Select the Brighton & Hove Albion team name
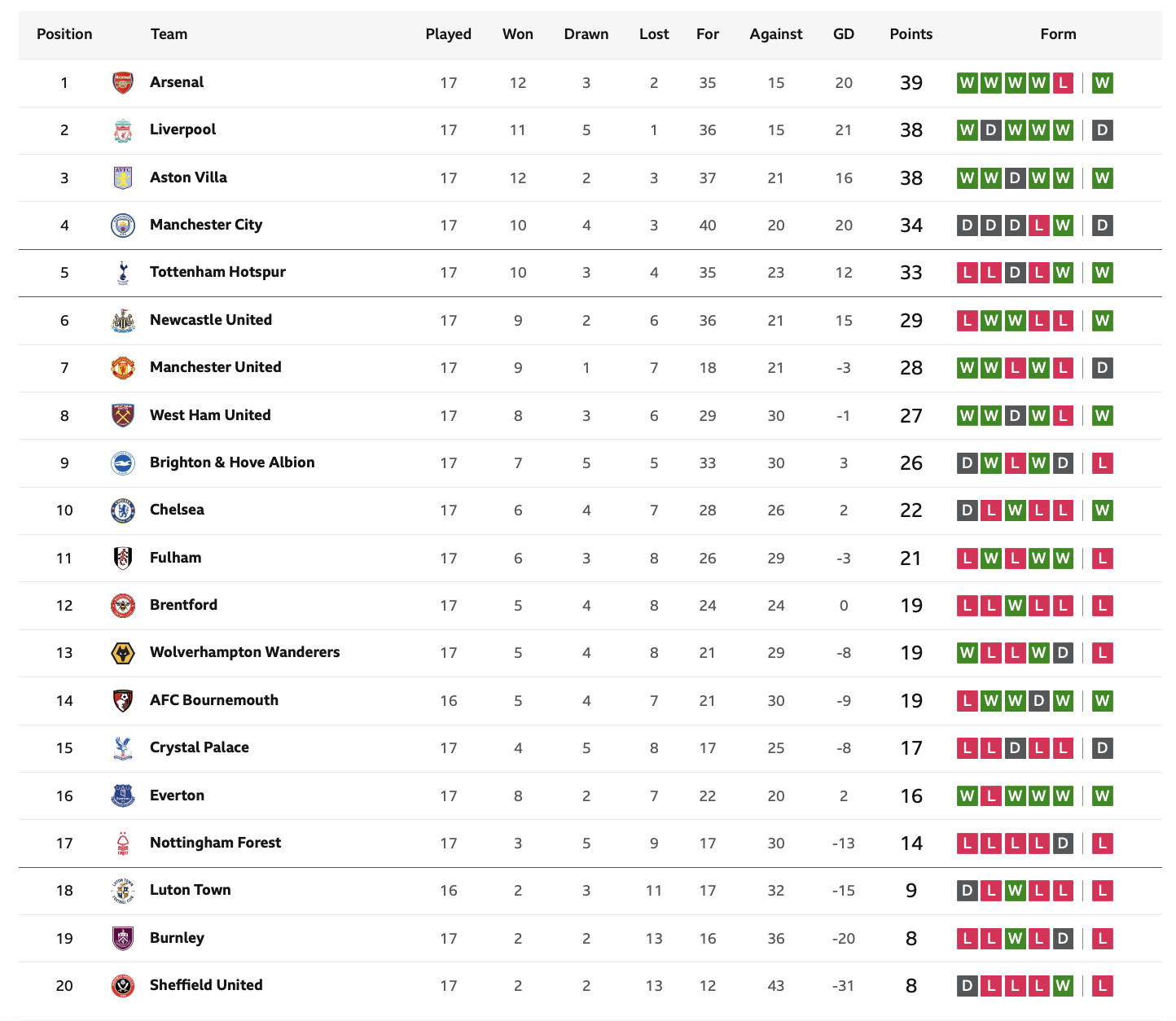Viewport: 1176px width, 1021px height. (x=232, y=462)
